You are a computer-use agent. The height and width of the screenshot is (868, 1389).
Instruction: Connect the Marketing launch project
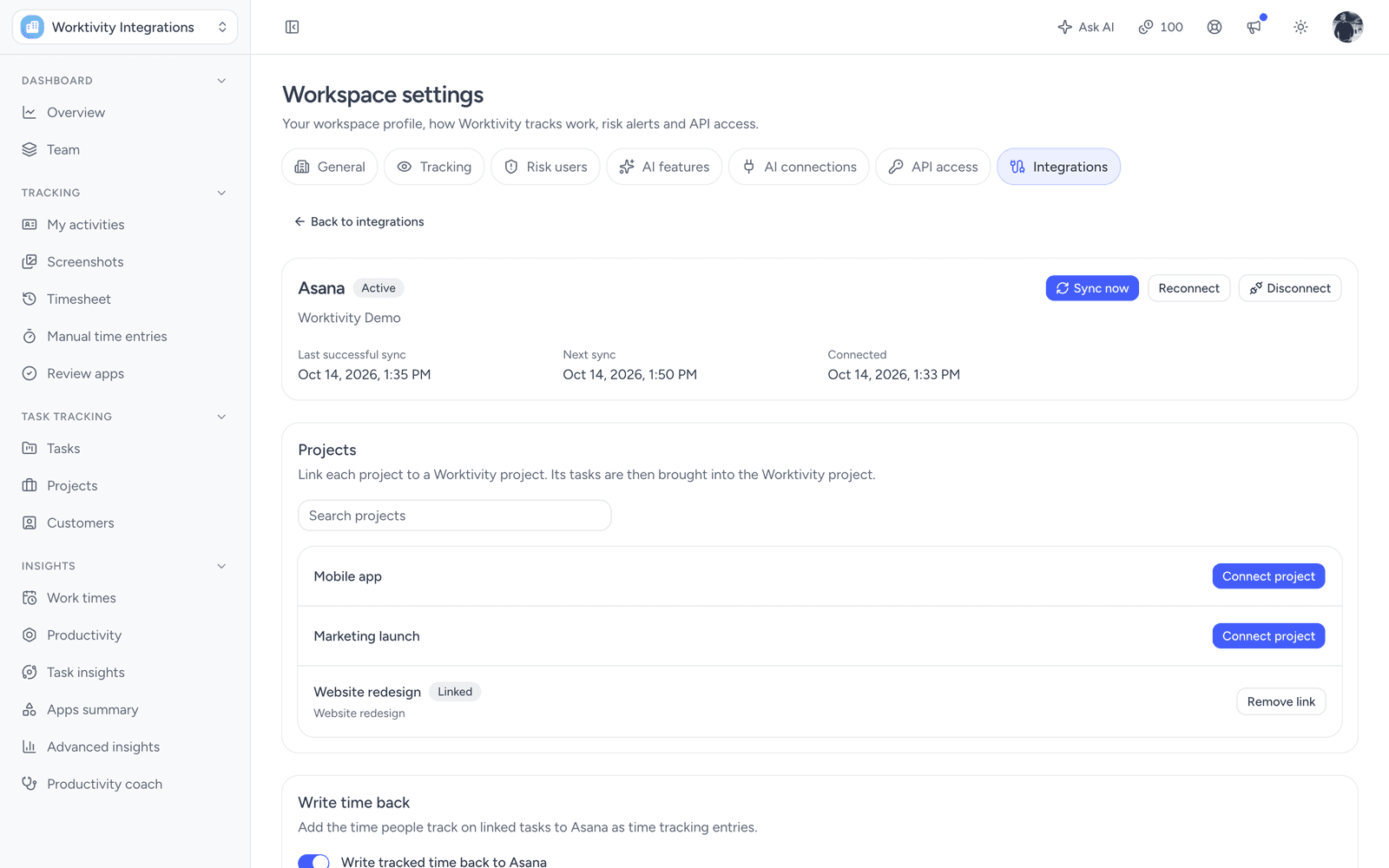(x=1268, y=636)
